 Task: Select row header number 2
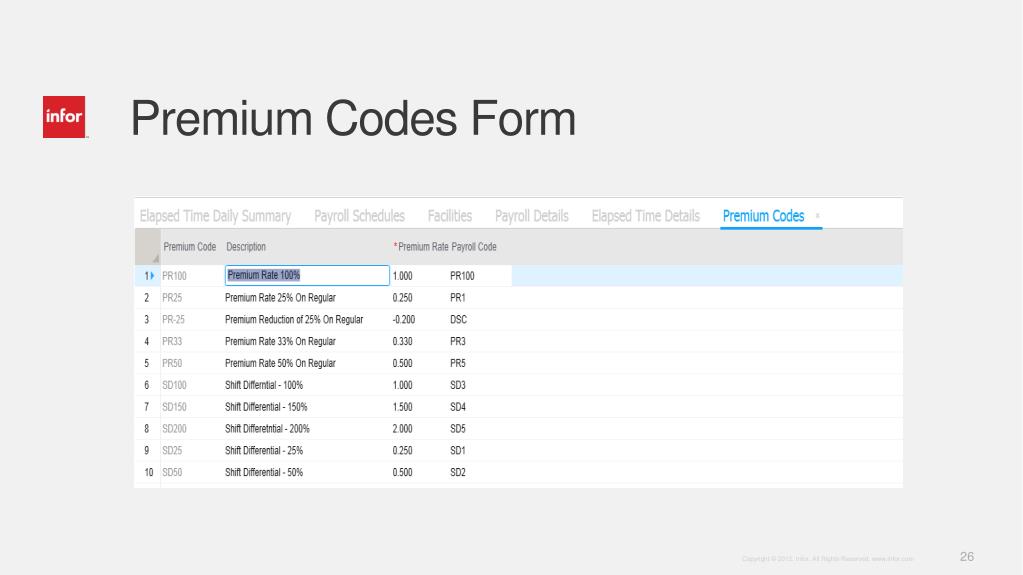pos(147,298)
